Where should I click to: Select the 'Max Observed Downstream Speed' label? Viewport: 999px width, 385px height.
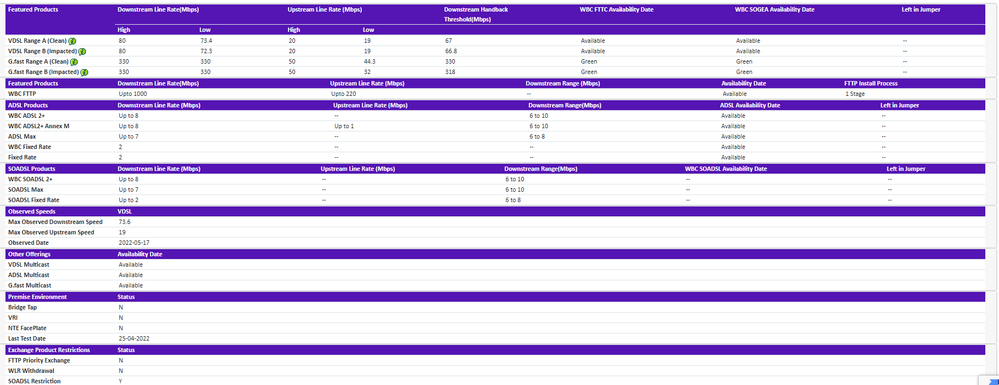click(x=55, y=221)
